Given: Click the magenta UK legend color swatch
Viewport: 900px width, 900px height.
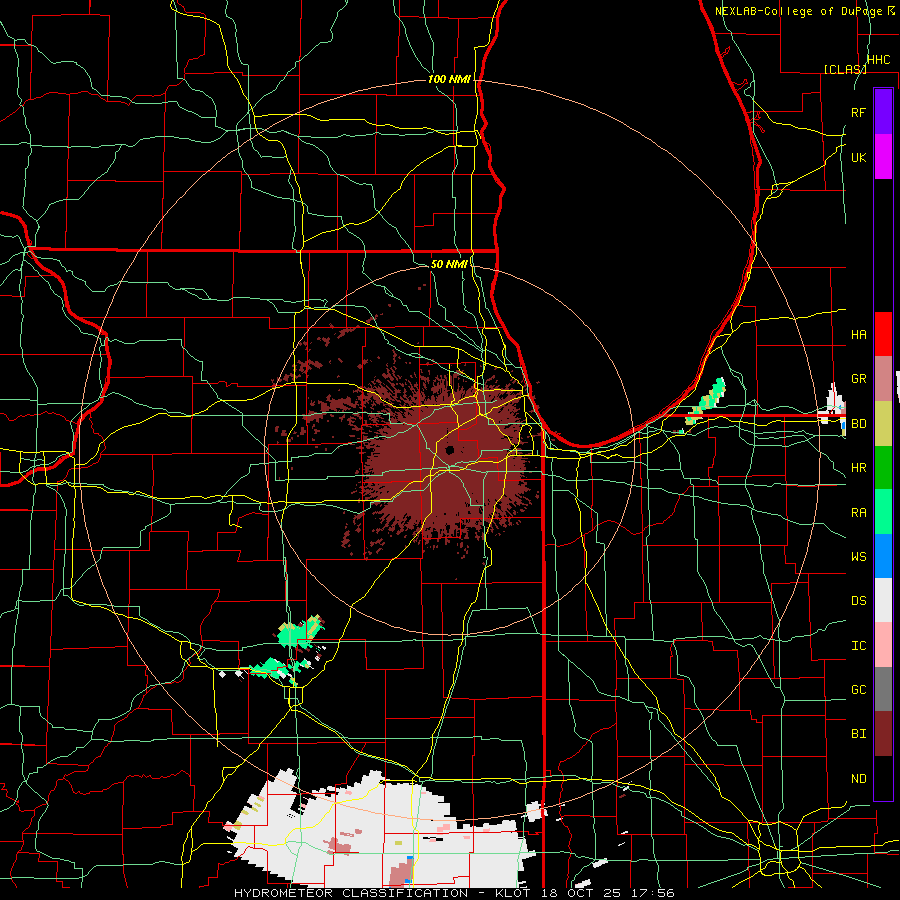Looking at the screenshot, I should [x=883, y=157].
